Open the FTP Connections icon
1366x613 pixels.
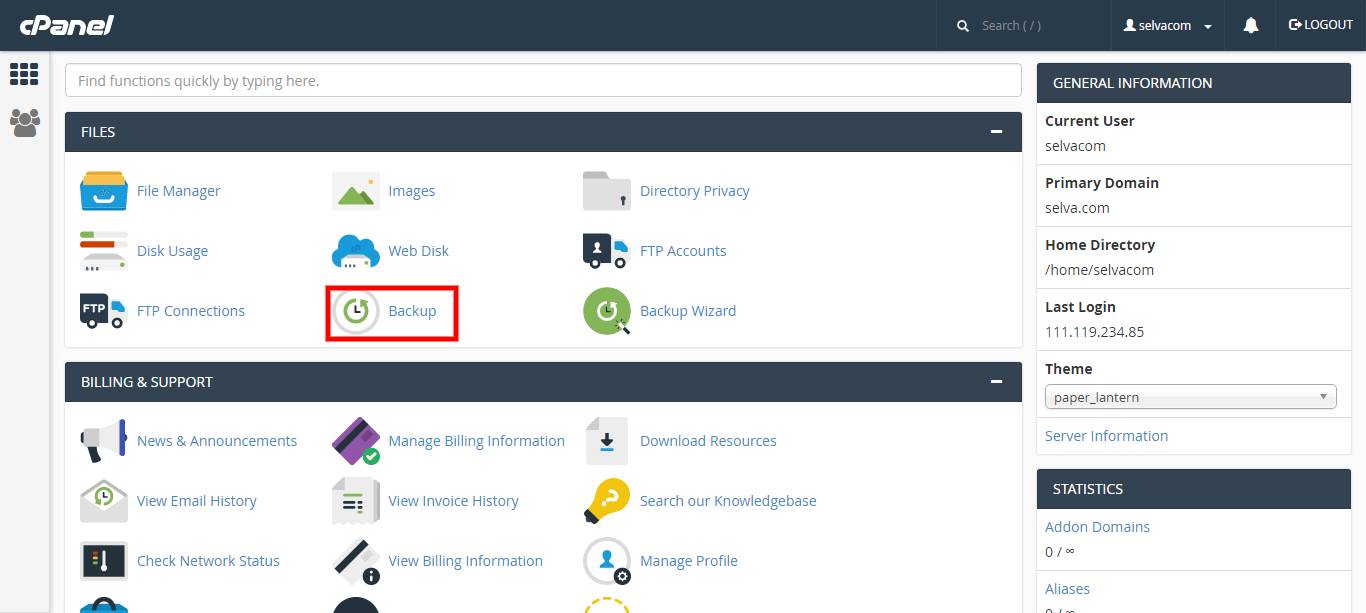point(104,311)
